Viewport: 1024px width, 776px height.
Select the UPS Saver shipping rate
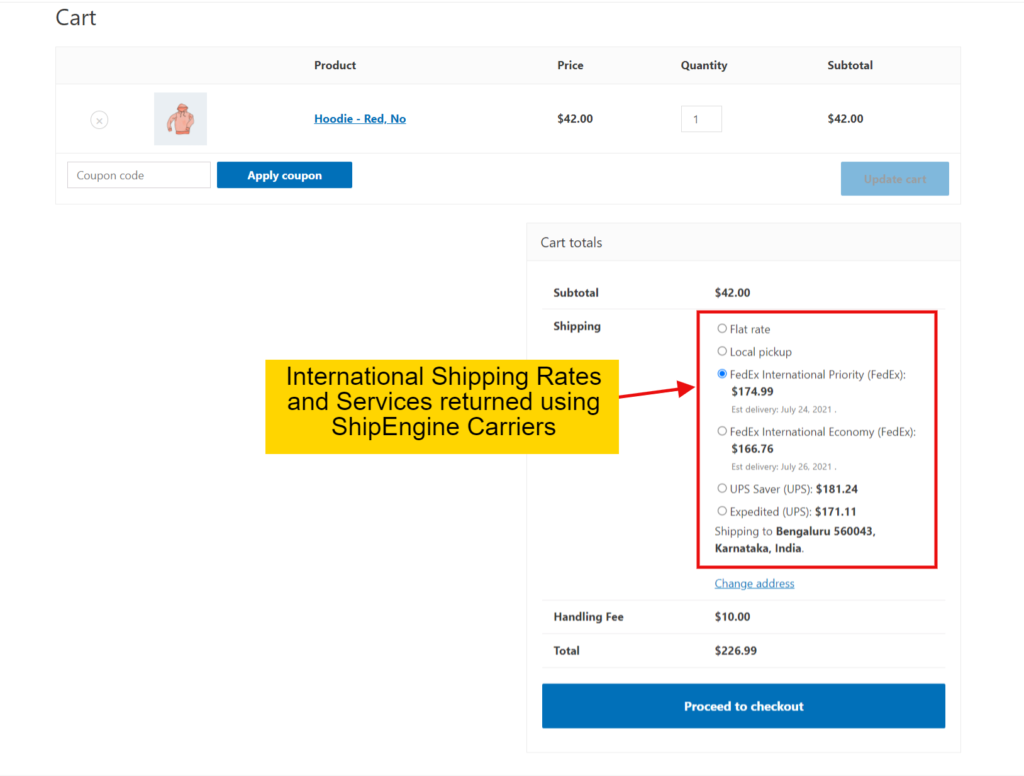click(x=722, y=488)
